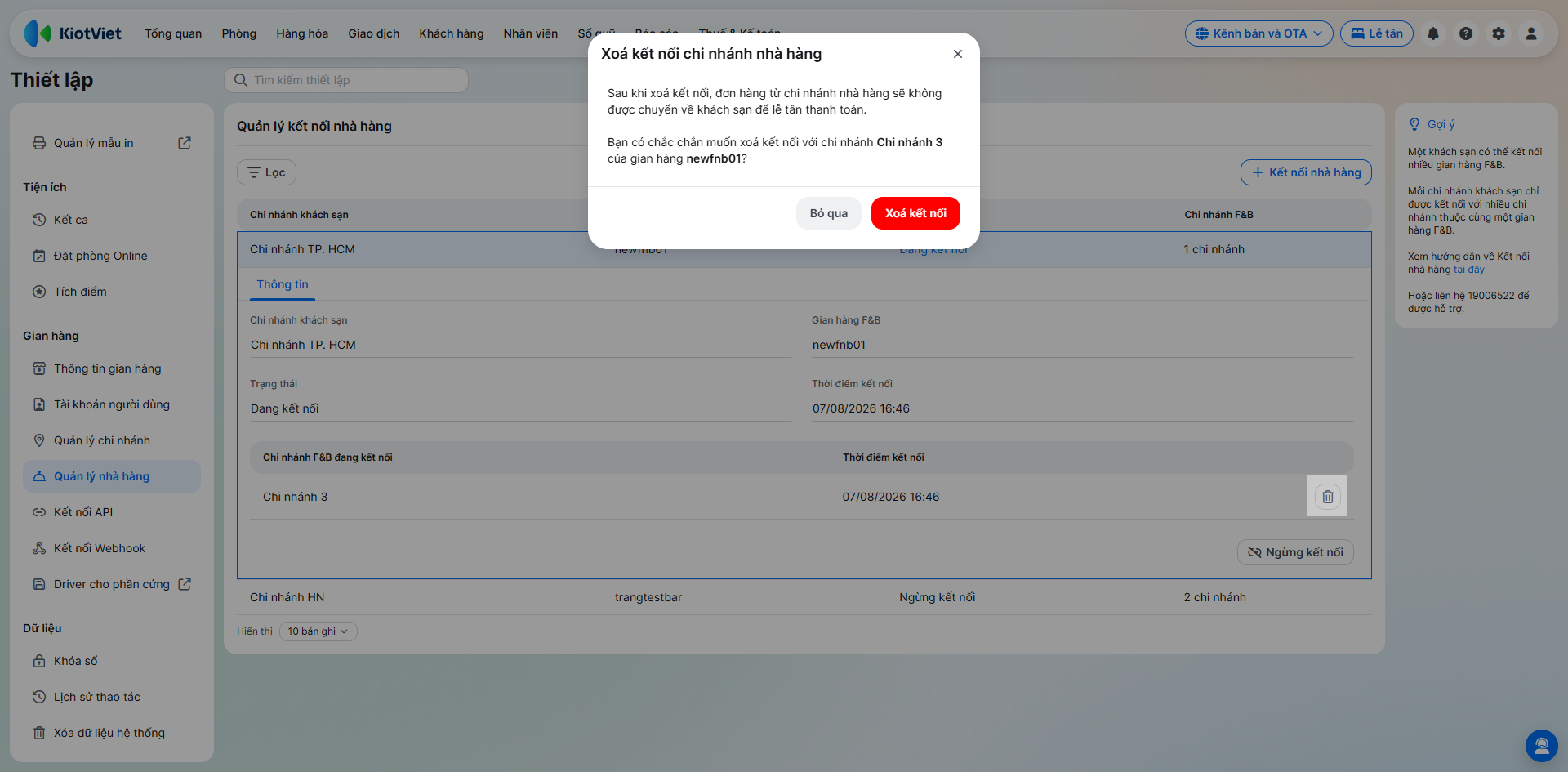Open the help question mark icon
Screen dimensions: 1568x772
point(1466,33)
